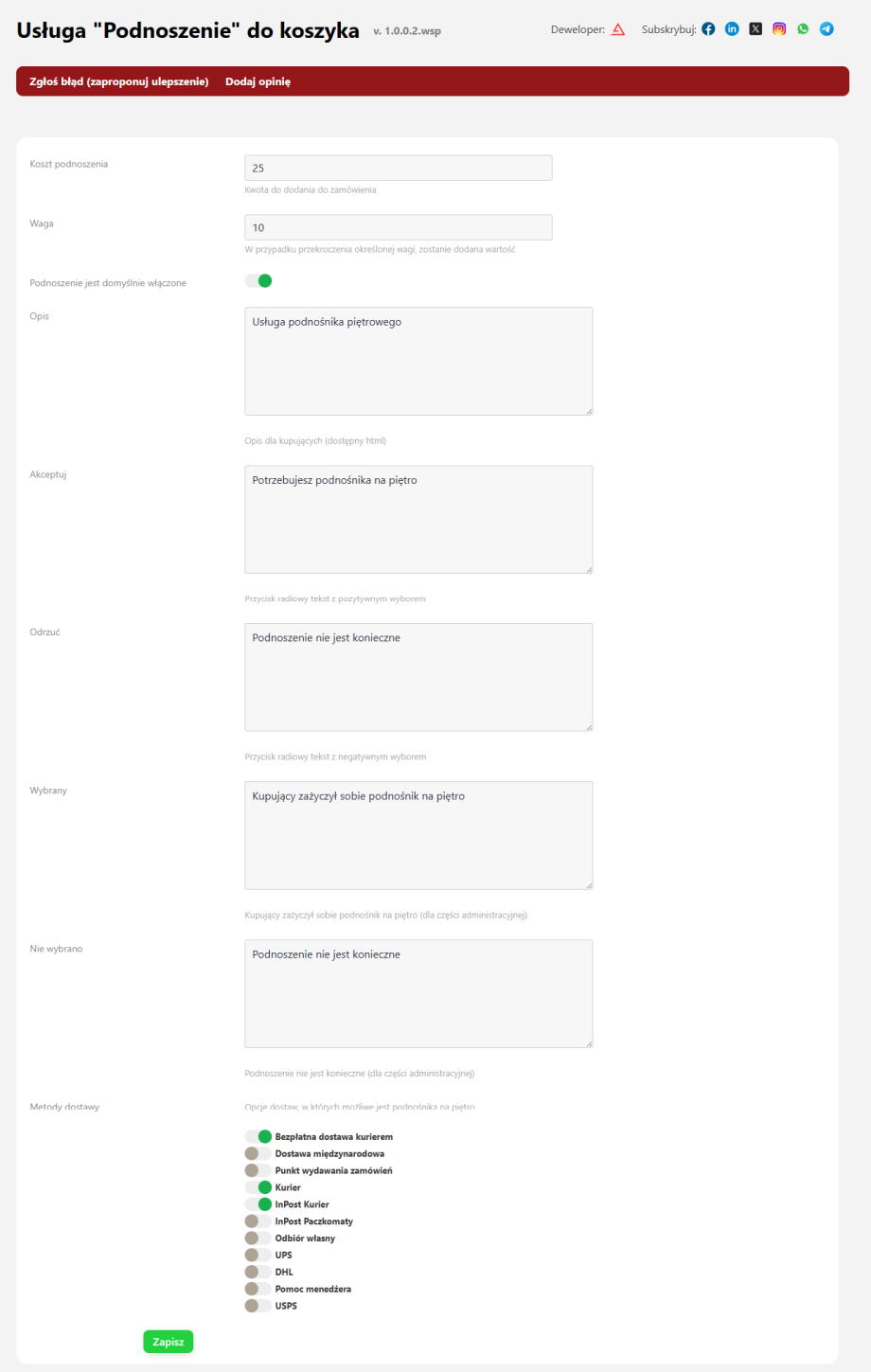Click the red developer logo icon

click(618, 29)
